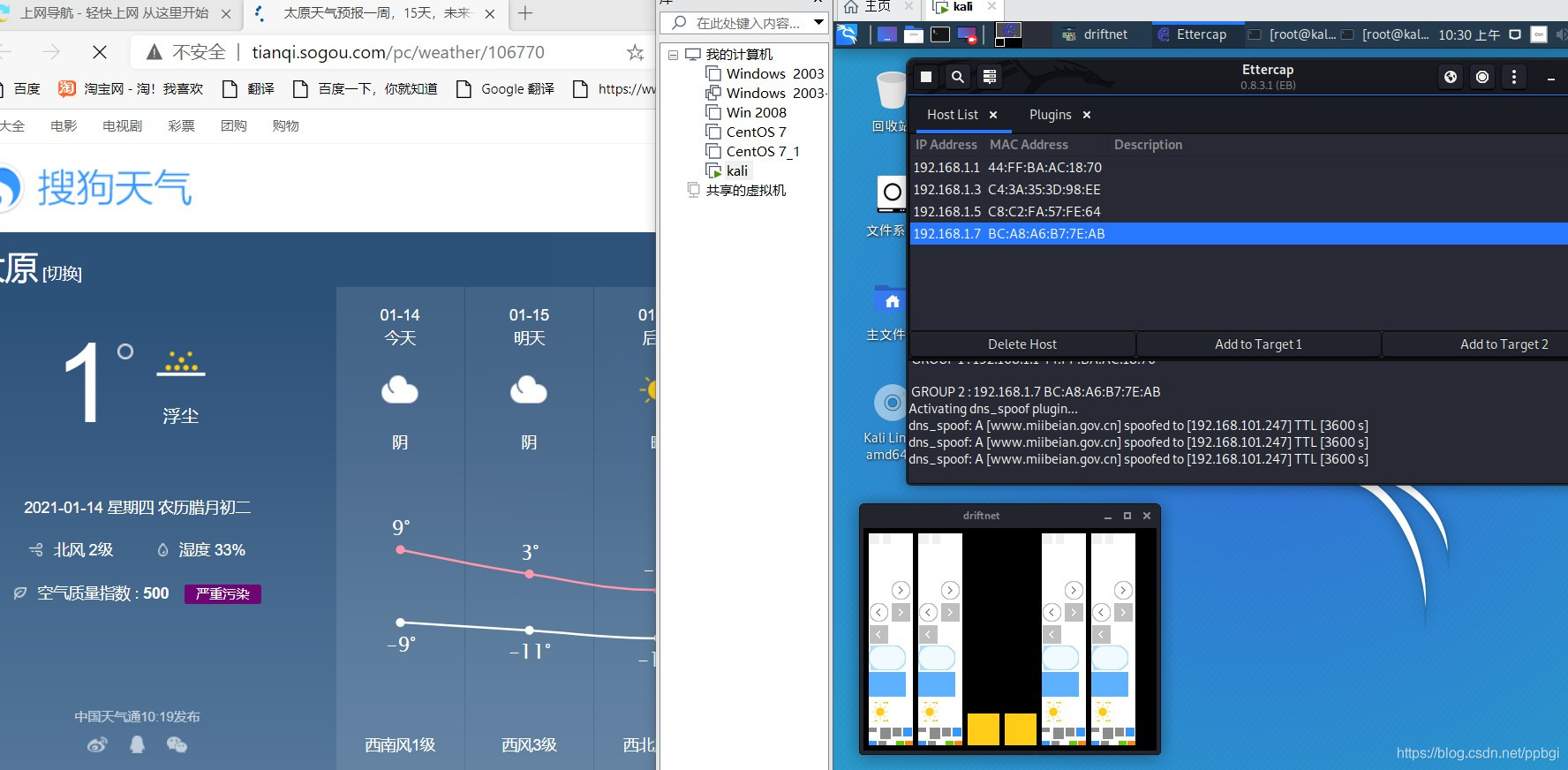Click the screen recorder icon in Kali panel
Viewport: 1568px width, 770px height.
[x=968, y=34]
